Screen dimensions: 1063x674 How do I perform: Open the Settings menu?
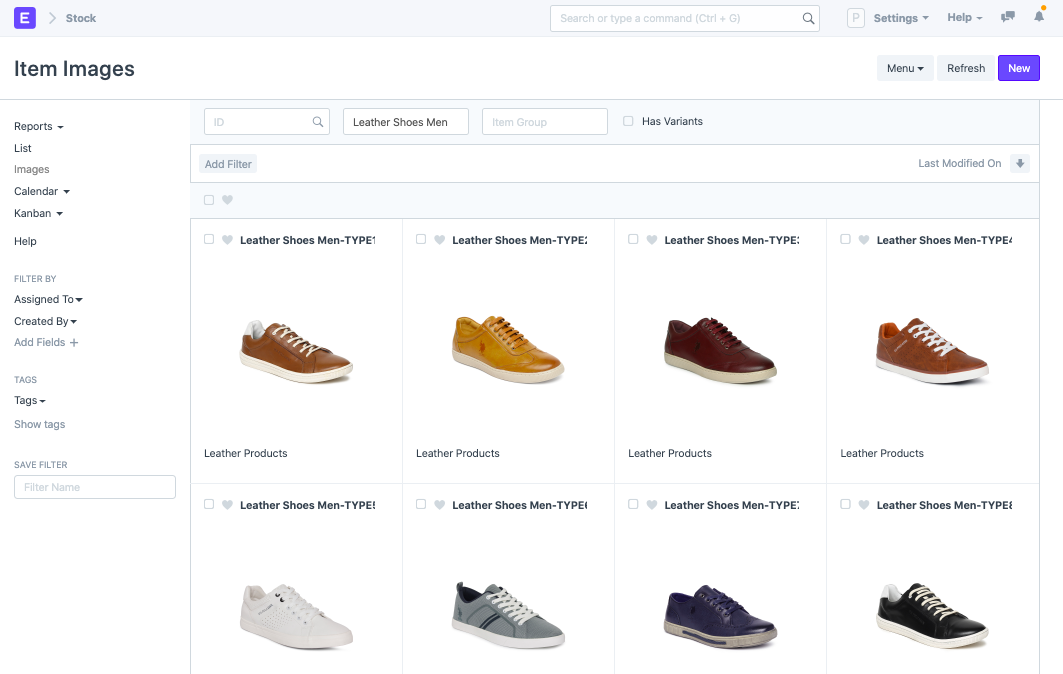tap(900, 18)
